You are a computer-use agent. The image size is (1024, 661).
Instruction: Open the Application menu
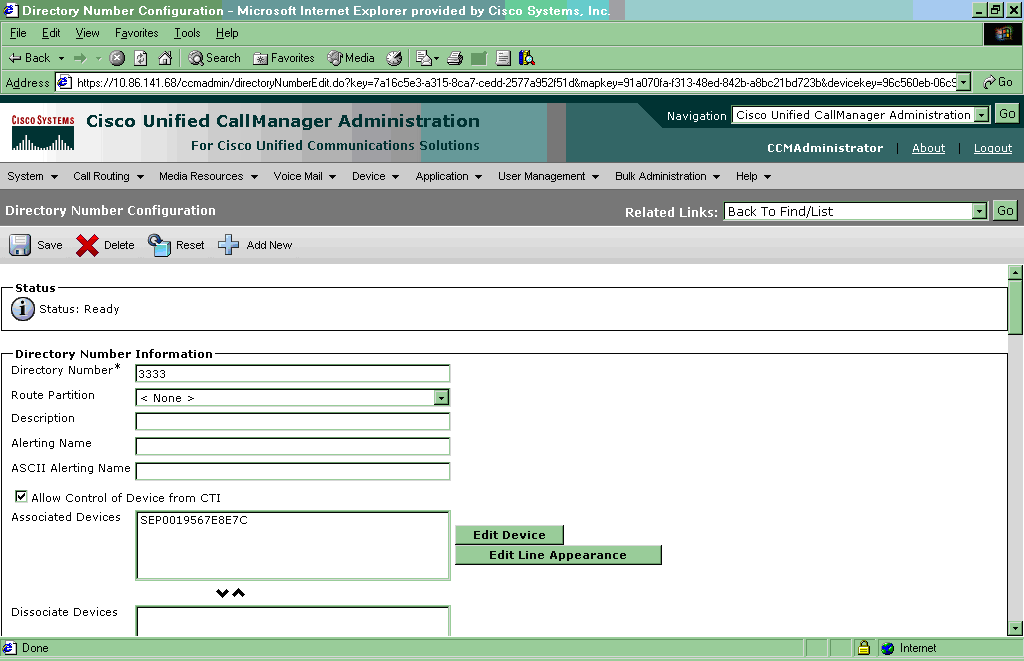pyautogui.click(x=449, y=176)
